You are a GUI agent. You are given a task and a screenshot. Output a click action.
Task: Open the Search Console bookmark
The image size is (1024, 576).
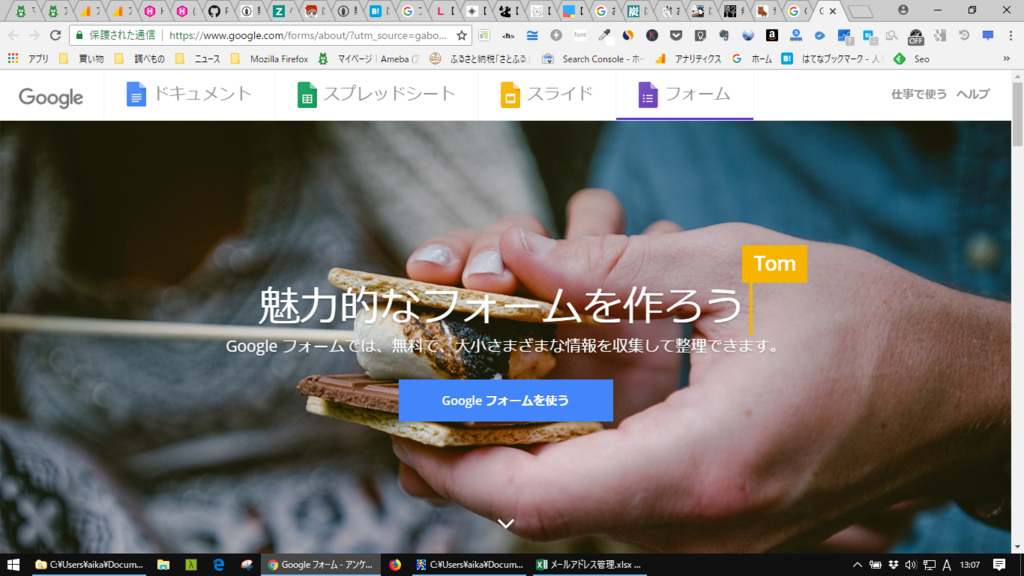click(x=593, y=59)
